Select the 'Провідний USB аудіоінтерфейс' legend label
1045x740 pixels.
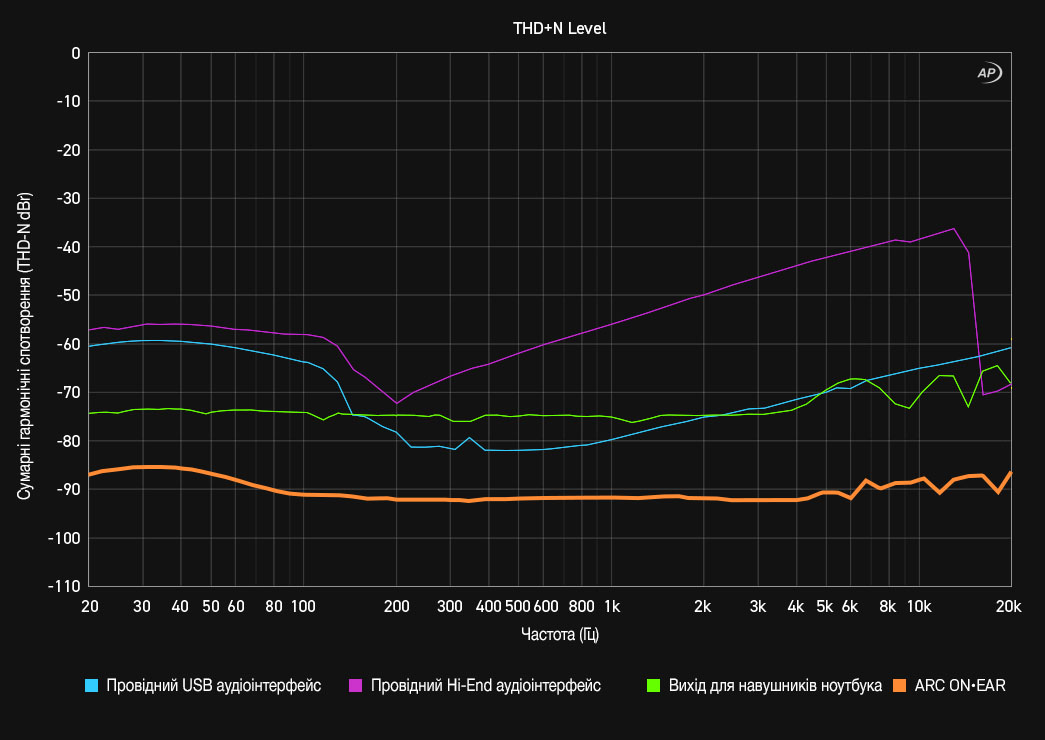[x=213, y=686]
